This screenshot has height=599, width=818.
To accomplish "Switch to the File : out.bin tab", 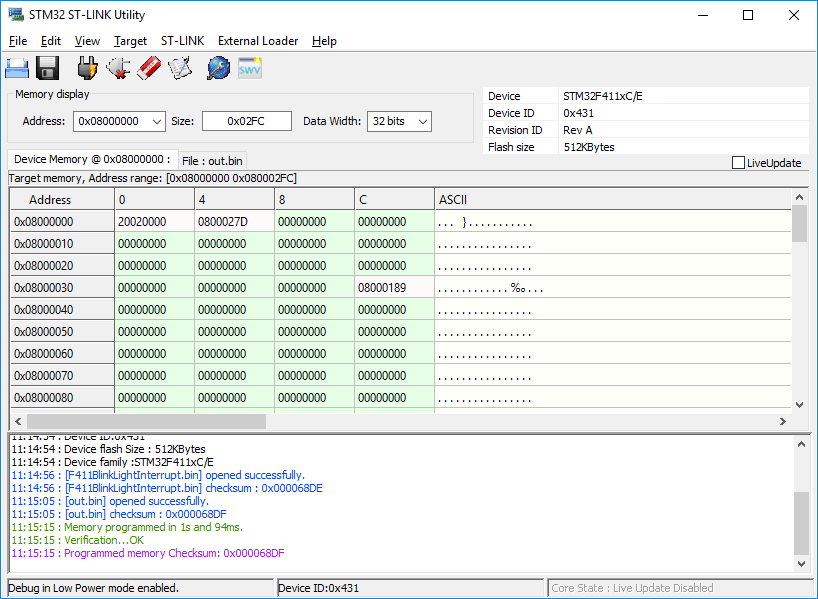I will click(212, 161).
